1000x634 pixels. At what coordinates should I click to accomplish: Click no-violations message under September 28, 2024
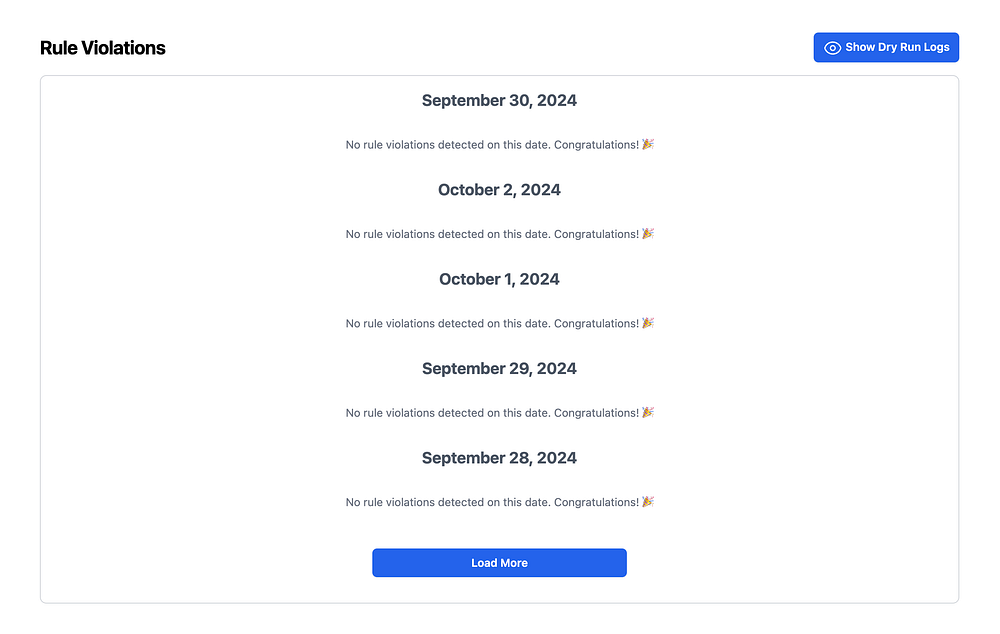[500, 502]
